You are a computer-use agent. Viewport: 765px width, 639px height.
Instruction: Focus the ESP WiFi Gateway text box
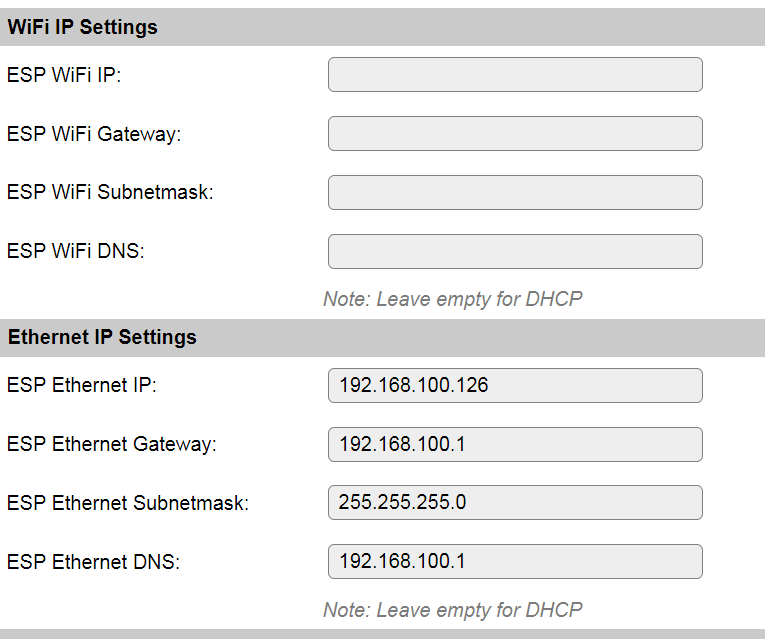(x=515, y=134)
